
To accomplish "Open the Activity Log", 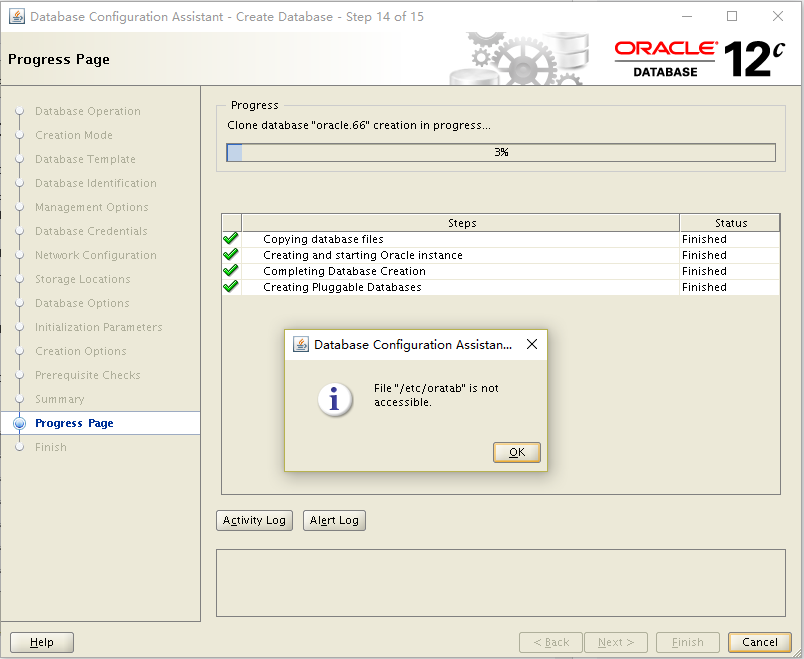I will pos(254,520).
